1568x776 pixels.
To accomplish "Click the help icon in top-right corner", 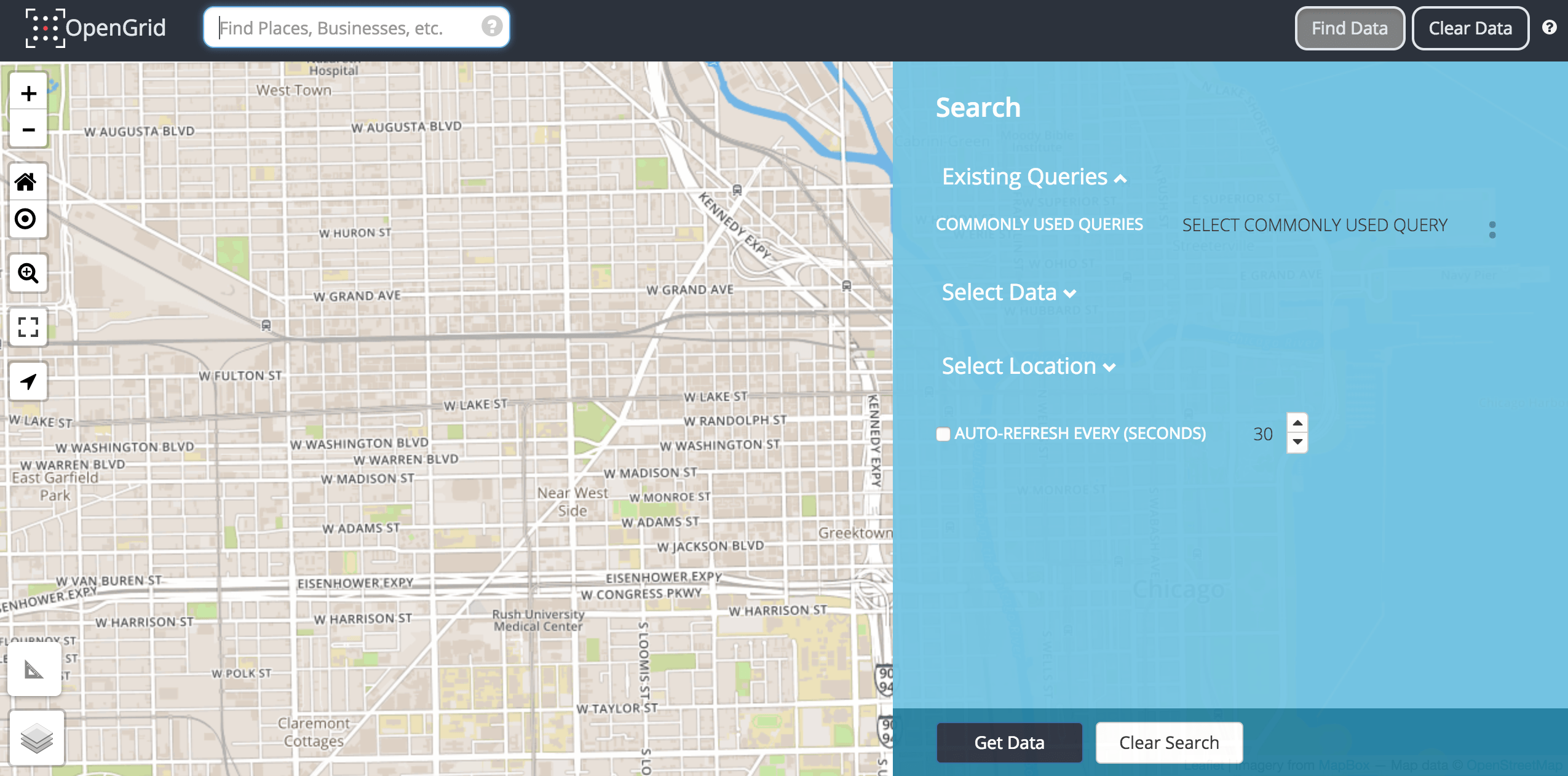I will click(x=1549, y=27).
